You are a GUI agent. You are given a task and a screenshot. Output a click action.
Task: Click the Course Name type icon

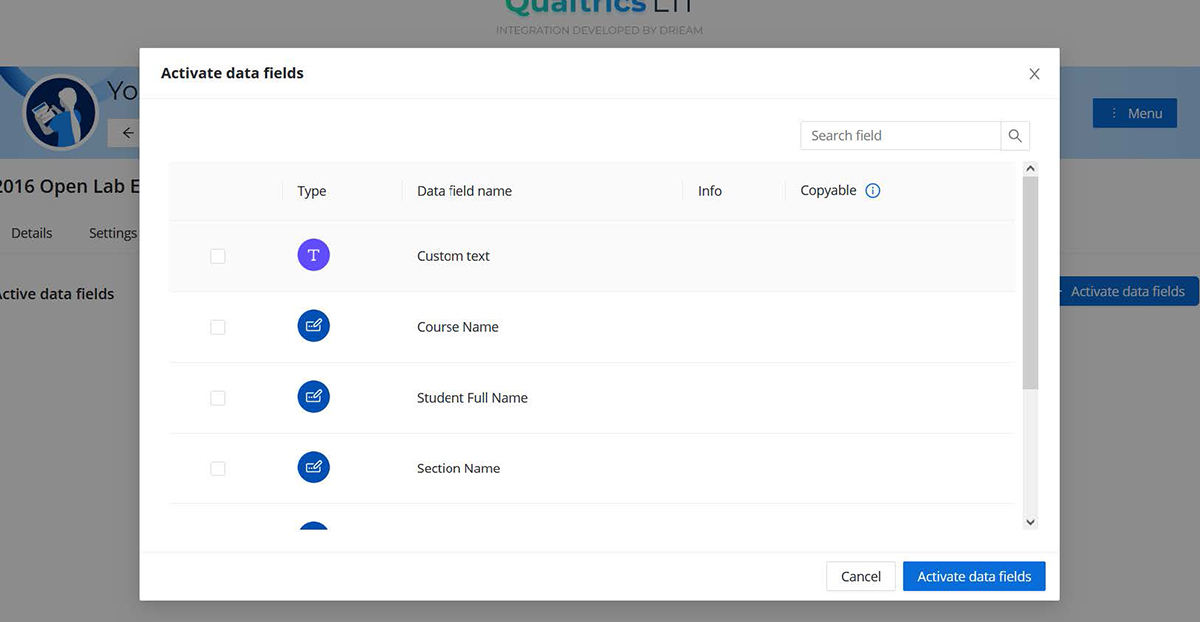pos(313,327)
